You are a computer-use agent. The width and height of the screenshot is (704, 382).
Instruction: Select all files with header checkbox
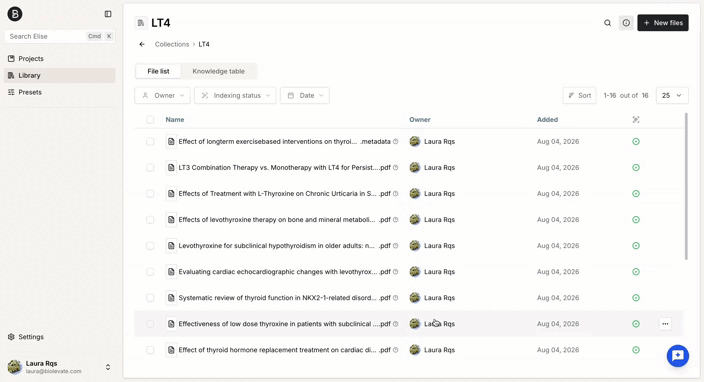pyautogui.click(x=150, y=119)
